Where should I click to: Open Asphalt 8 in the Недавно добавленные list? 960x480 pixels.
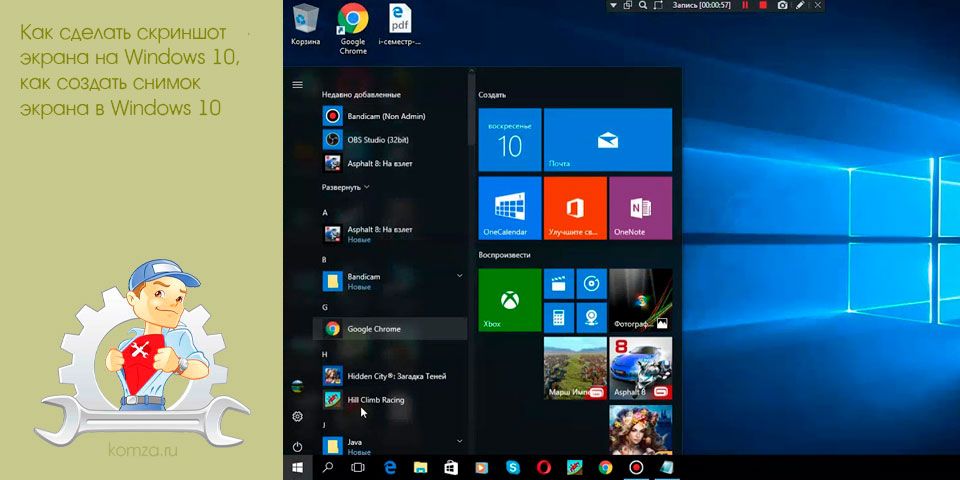click(389, 163)
